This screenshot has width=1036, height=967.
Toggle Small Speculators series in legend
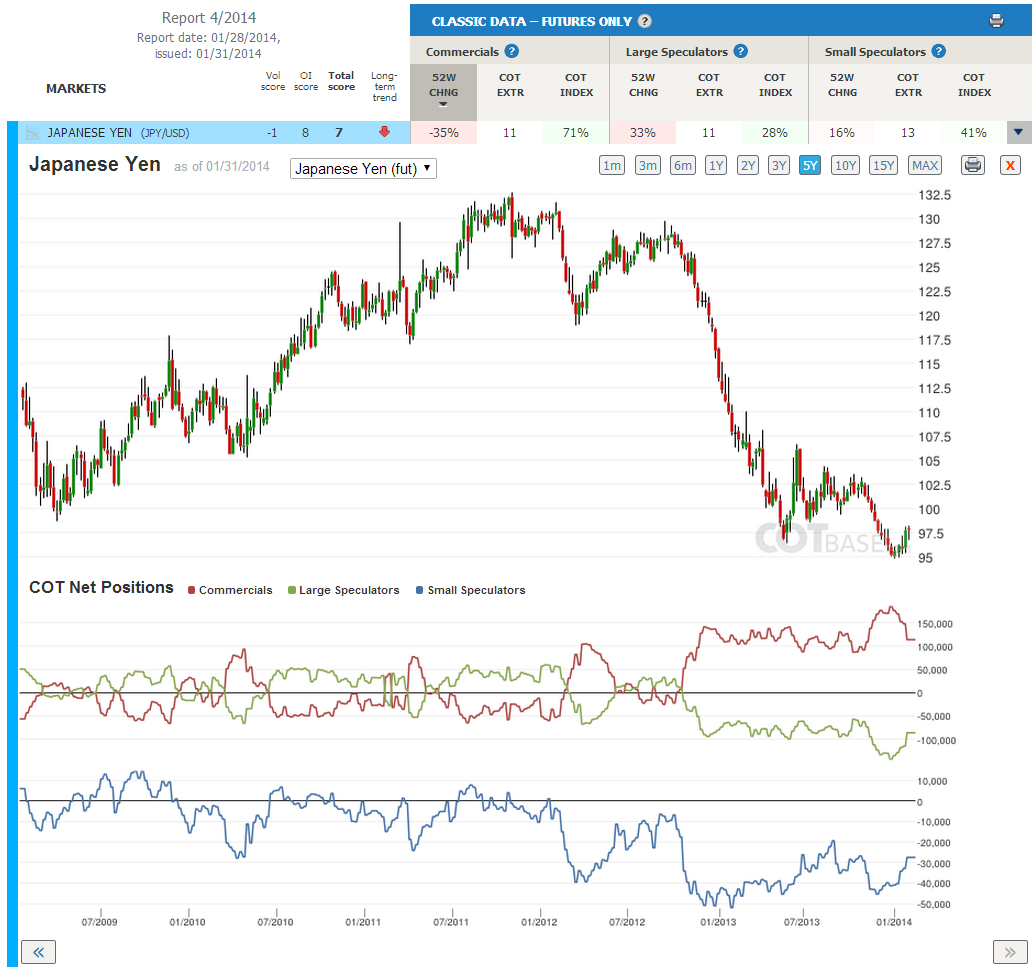(x=470, y=590)
